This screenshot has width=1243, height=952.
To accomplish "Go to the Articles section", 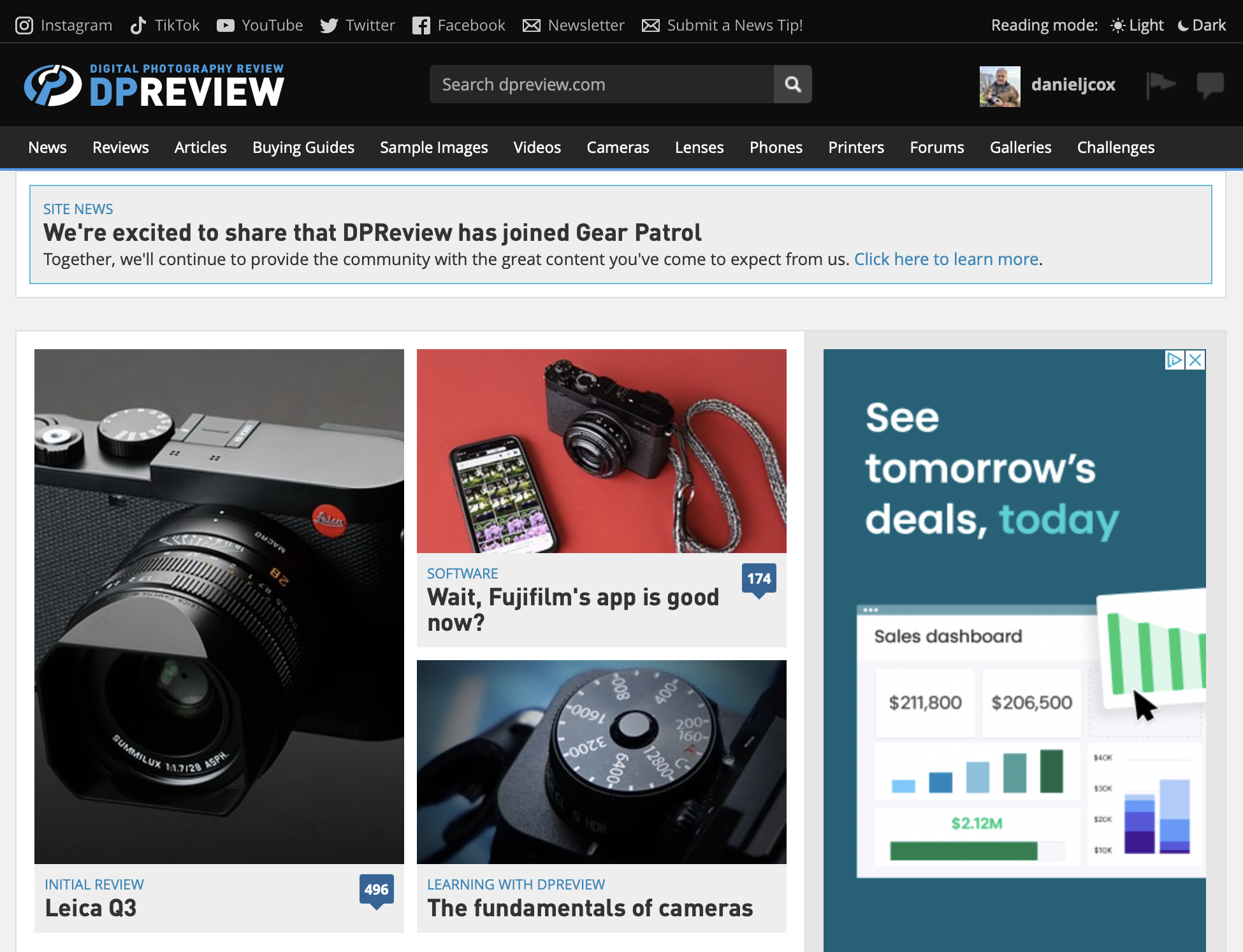I will [200, 147].
